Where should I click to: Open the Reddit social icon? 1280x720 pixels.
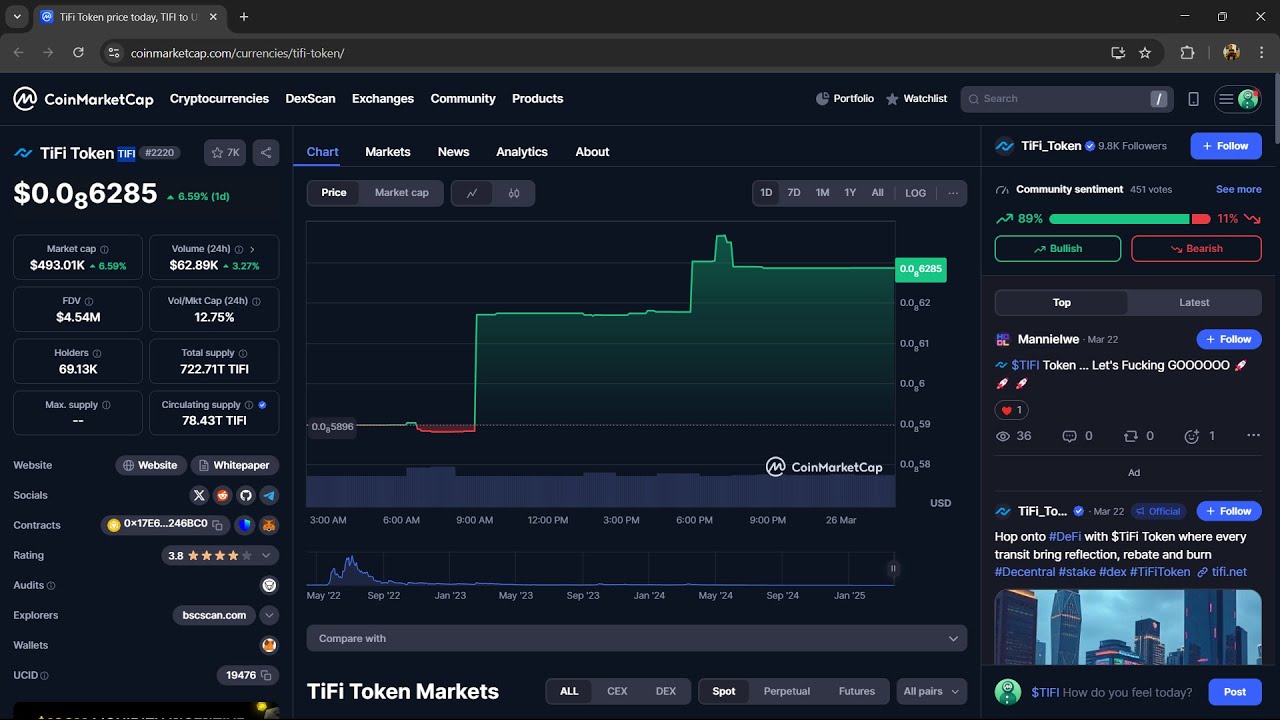(x=222, y=495)
